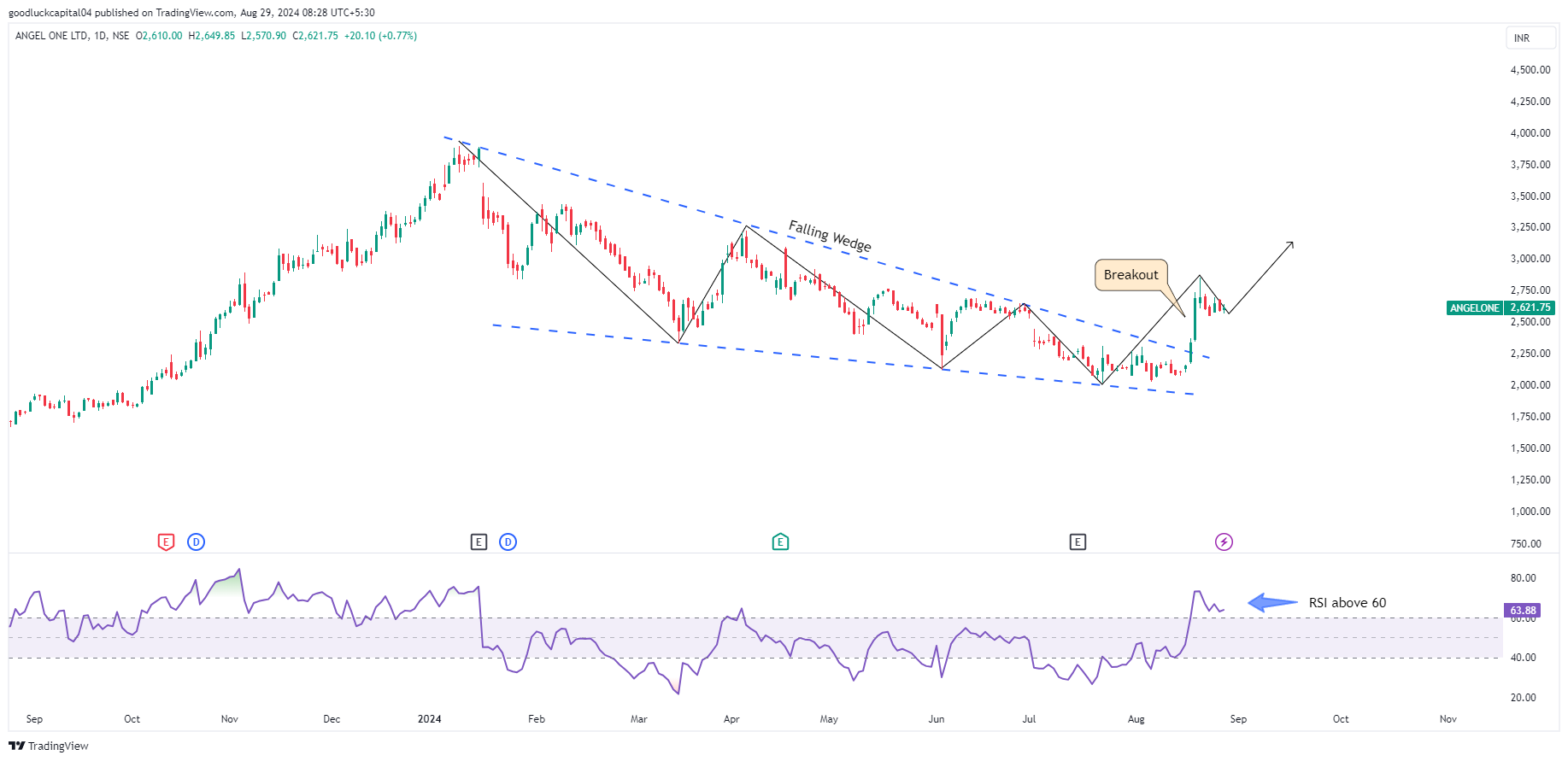
Task: Select the Breakout callout annotation
Action: (x=1130, y=275)
